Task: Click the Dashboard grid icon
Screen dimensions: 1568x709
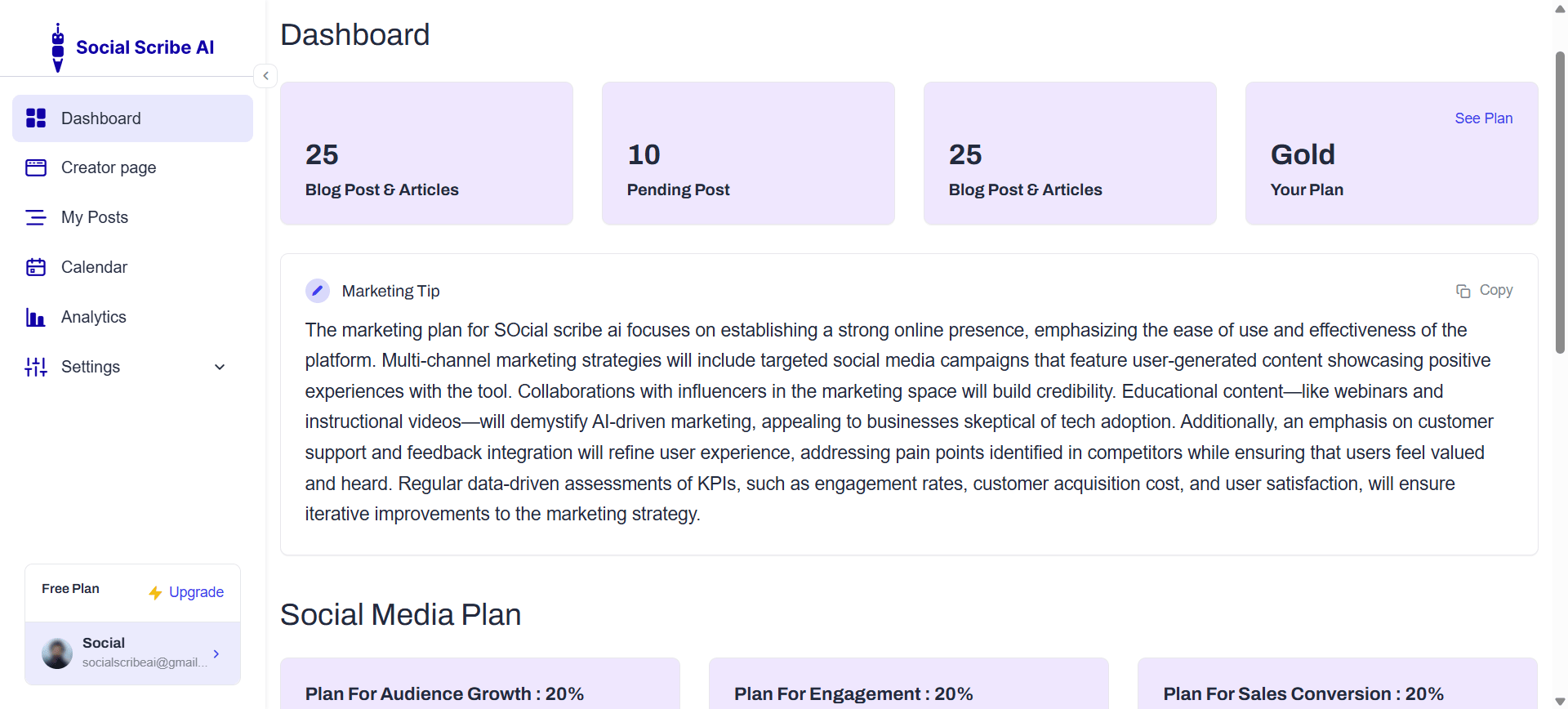Action: click(x=36, y=118)
